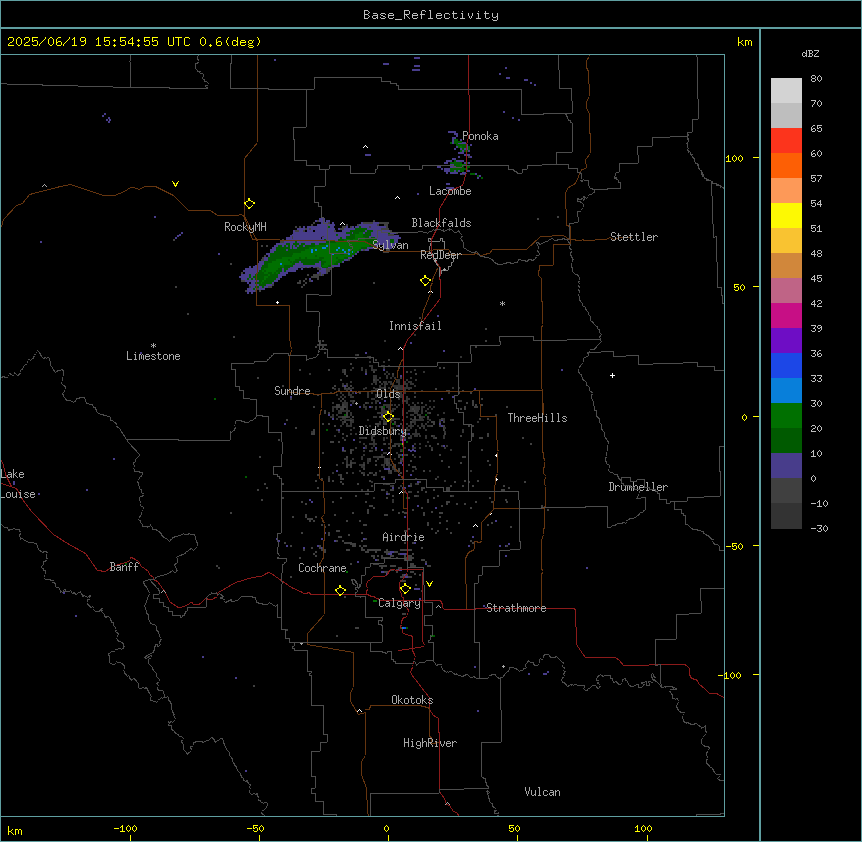Image resolution: width=862 pixels, height=842 pixels.
Task: Click the HighRiver label
Action: (x=430, y=743)
